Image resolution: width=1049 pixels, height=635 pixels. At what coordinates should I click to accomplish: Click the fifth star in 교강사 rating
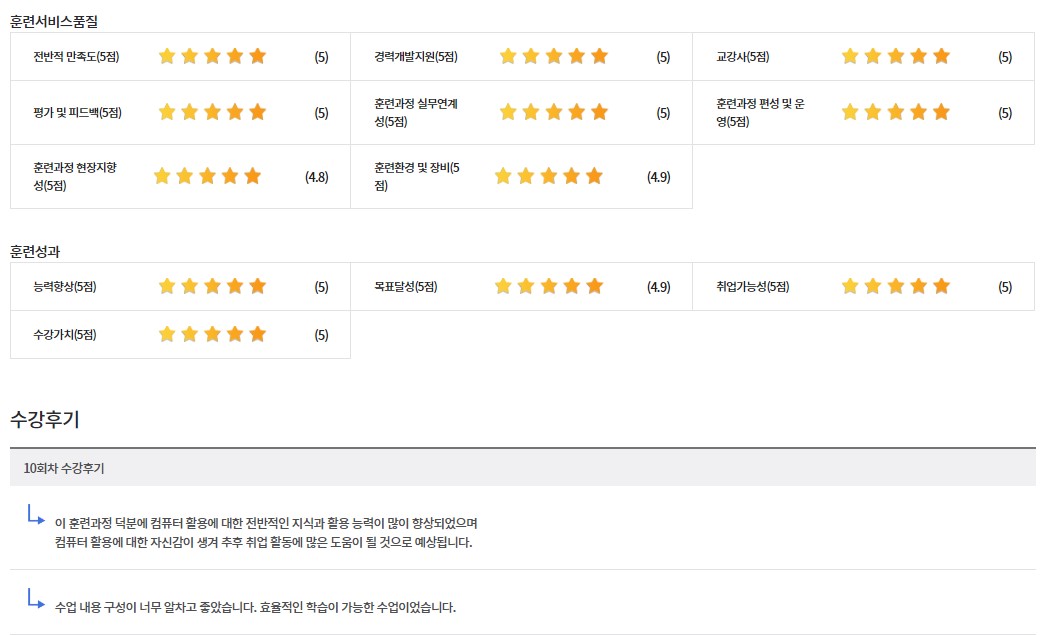point(941,56)
